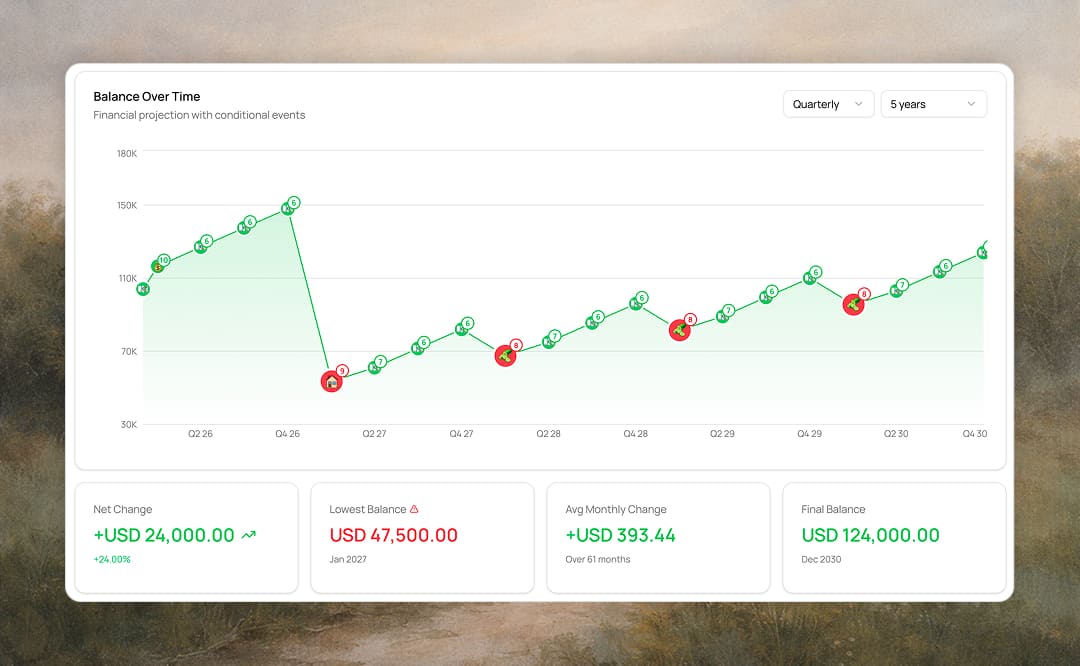Click the green data point at Q2 30
This screenshot has height=666, width=1080.
896,291
